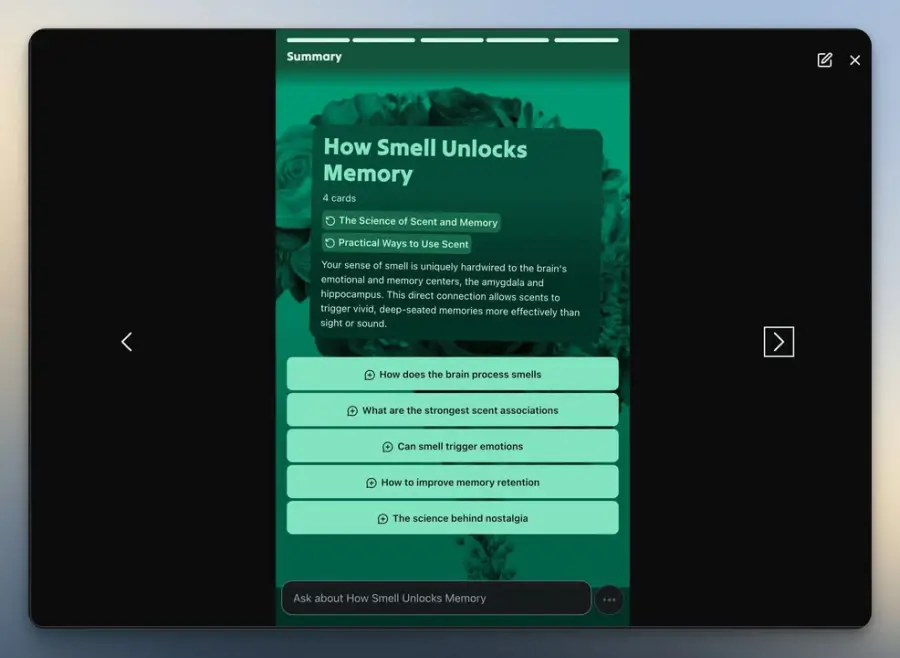
Task: Ask What are the strongest scent associations
Action: tap(452, 411)
